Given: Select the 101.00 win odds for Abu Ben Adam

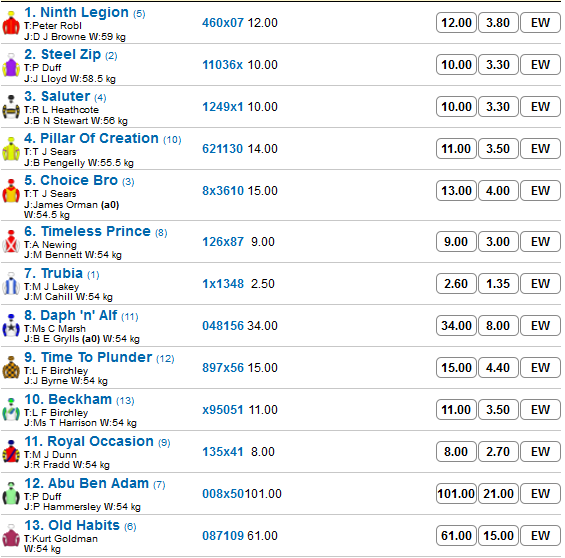Looking at the screenshot, I should [x=456, y=494].
